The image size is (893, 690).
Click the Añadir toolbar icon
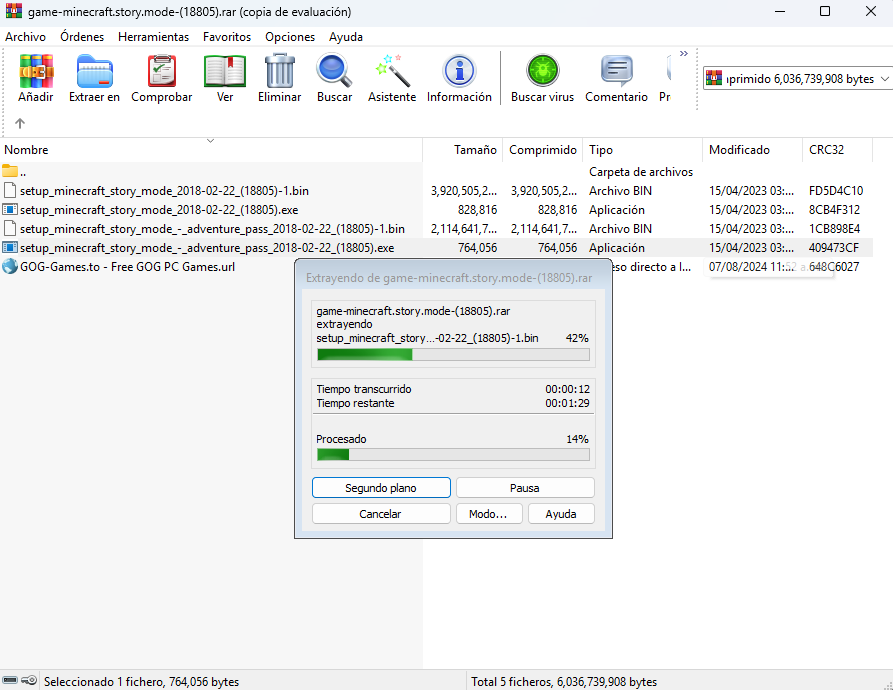[36, 72]
